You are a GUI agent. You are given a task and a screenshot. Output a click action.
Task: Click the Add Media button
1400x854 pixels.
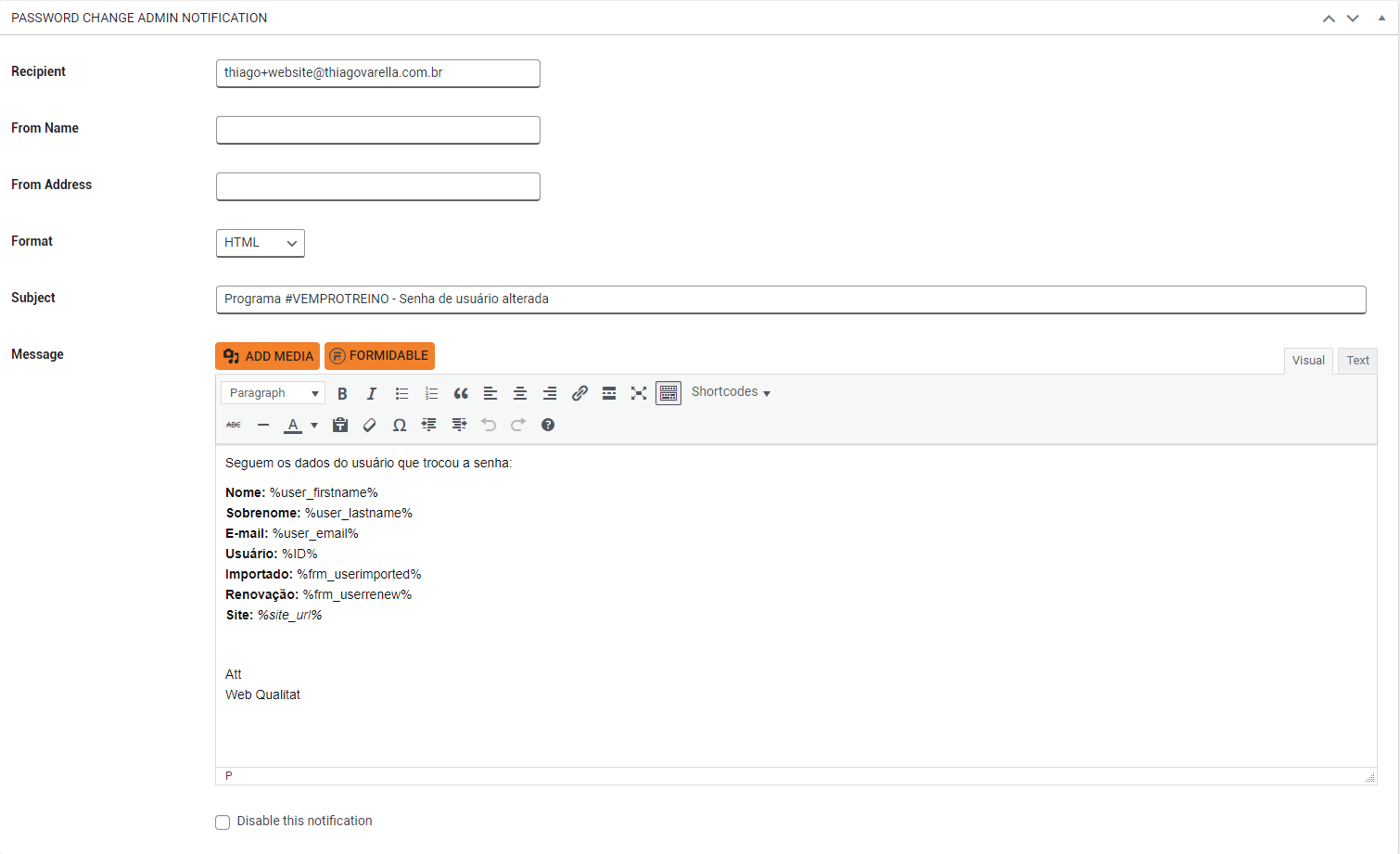(x=267, y=356)
